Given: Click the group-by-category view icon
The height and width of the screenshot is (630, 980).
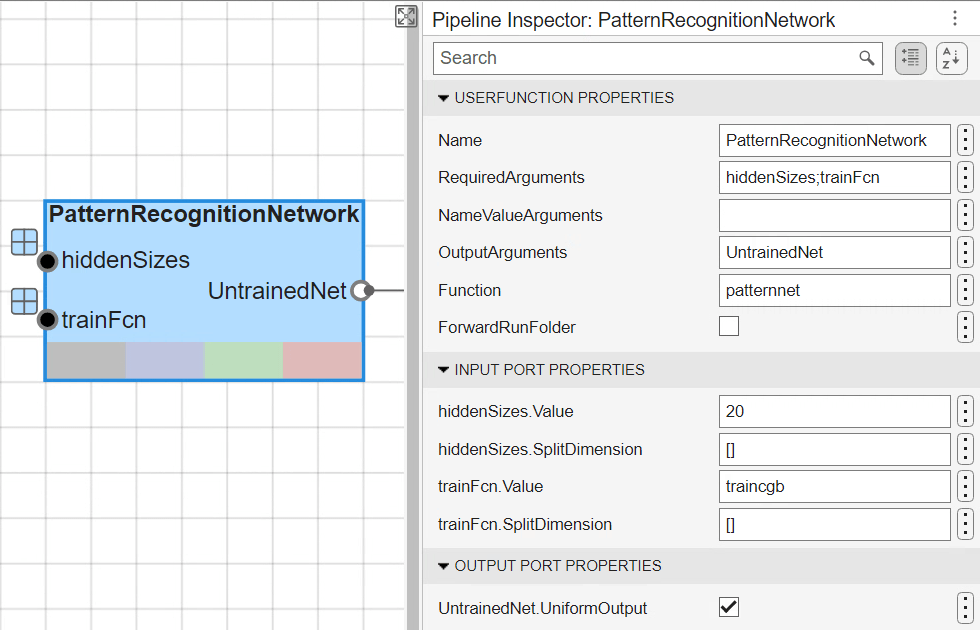Looking at the screenshot, I should pos(910,59).
